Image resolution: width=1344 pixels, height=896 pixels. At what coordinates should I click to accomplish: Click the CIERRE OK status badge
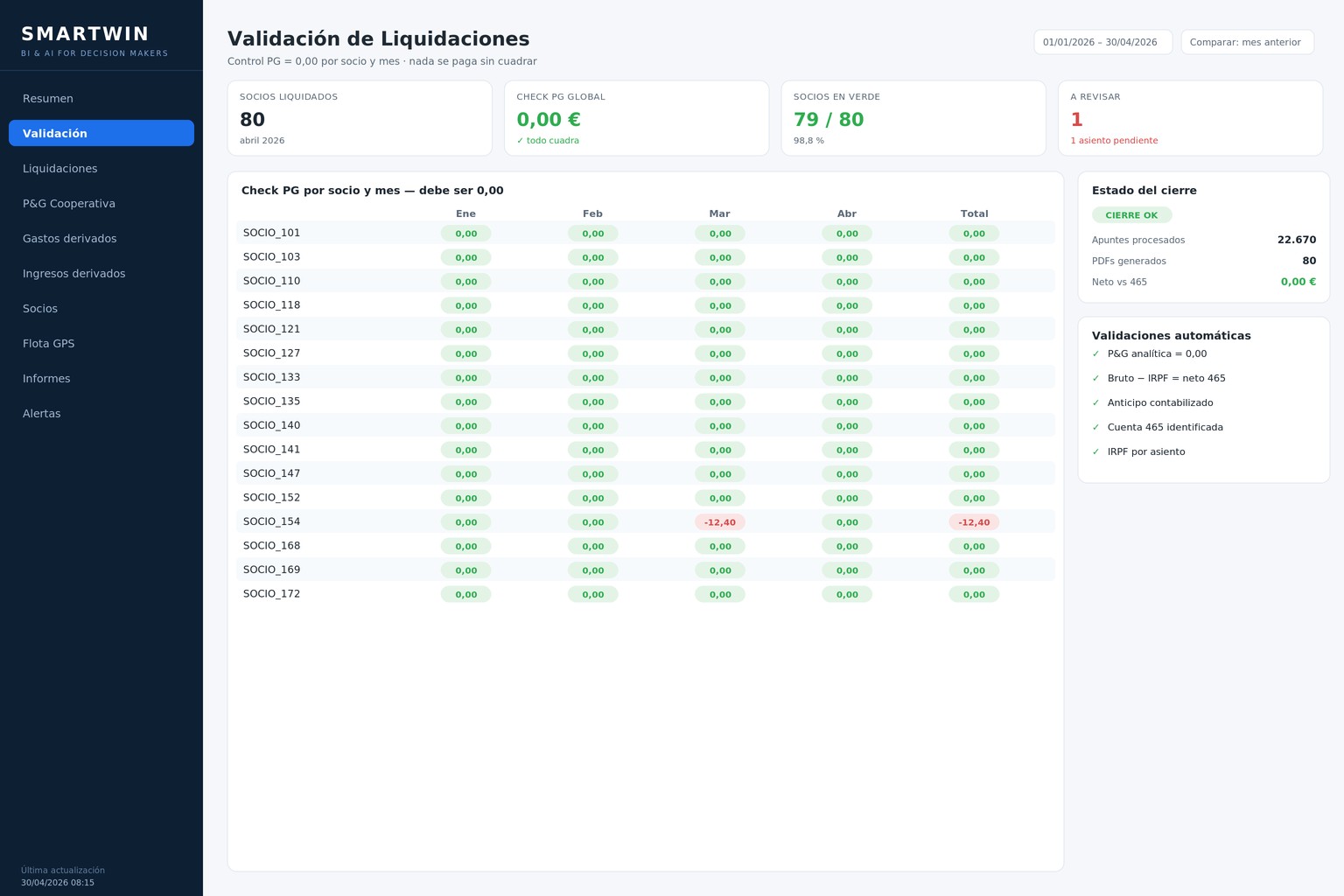coord(1131,215)
